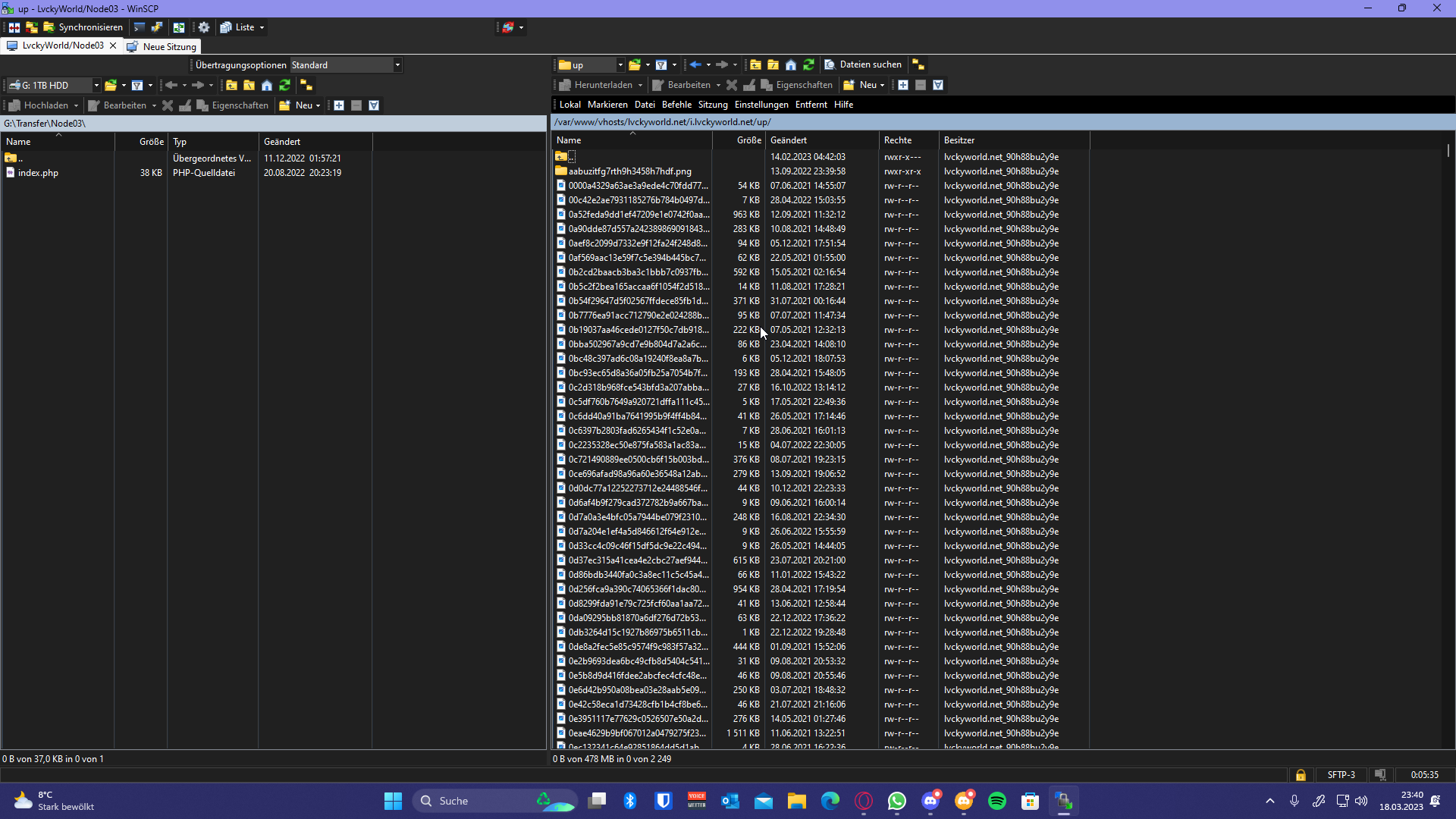Click the Dateien suchen button

(863, 65)
